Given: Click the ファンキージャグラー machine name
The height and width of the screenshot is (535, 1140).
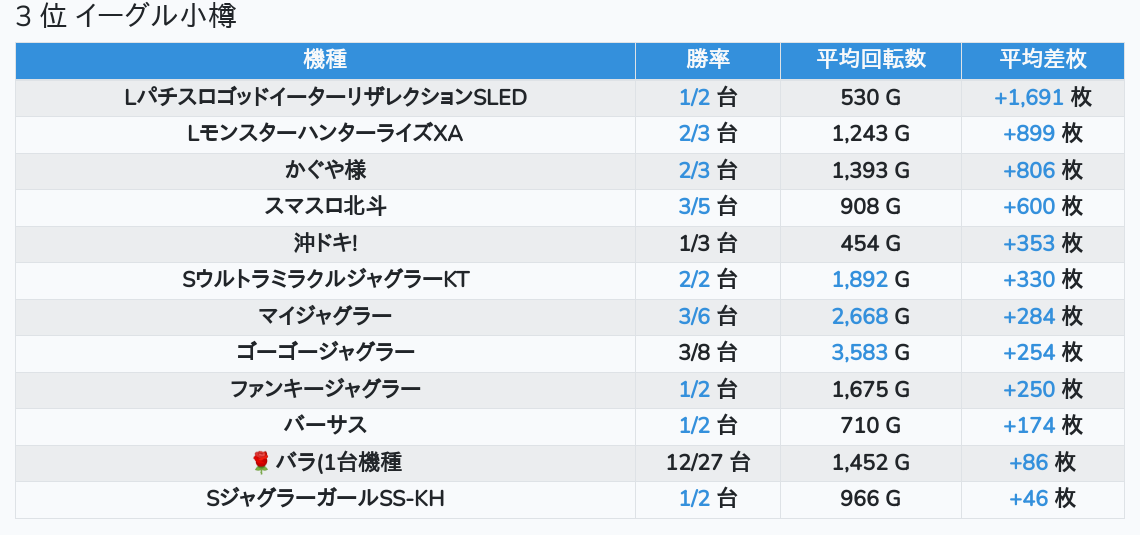Looking at the screenshot, I should (325, 389).
